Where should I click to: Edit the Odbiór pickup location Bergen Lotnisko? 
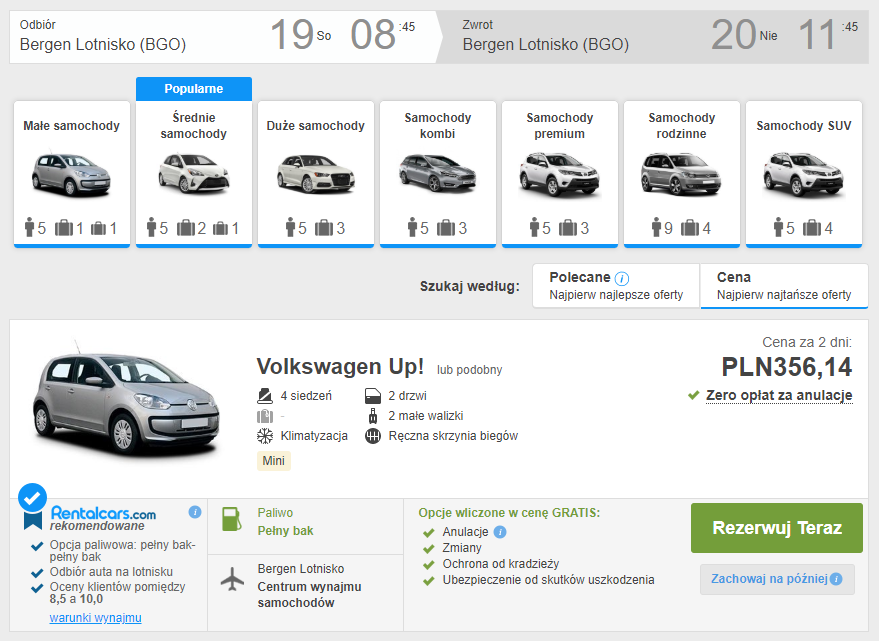tap(103, 44)
